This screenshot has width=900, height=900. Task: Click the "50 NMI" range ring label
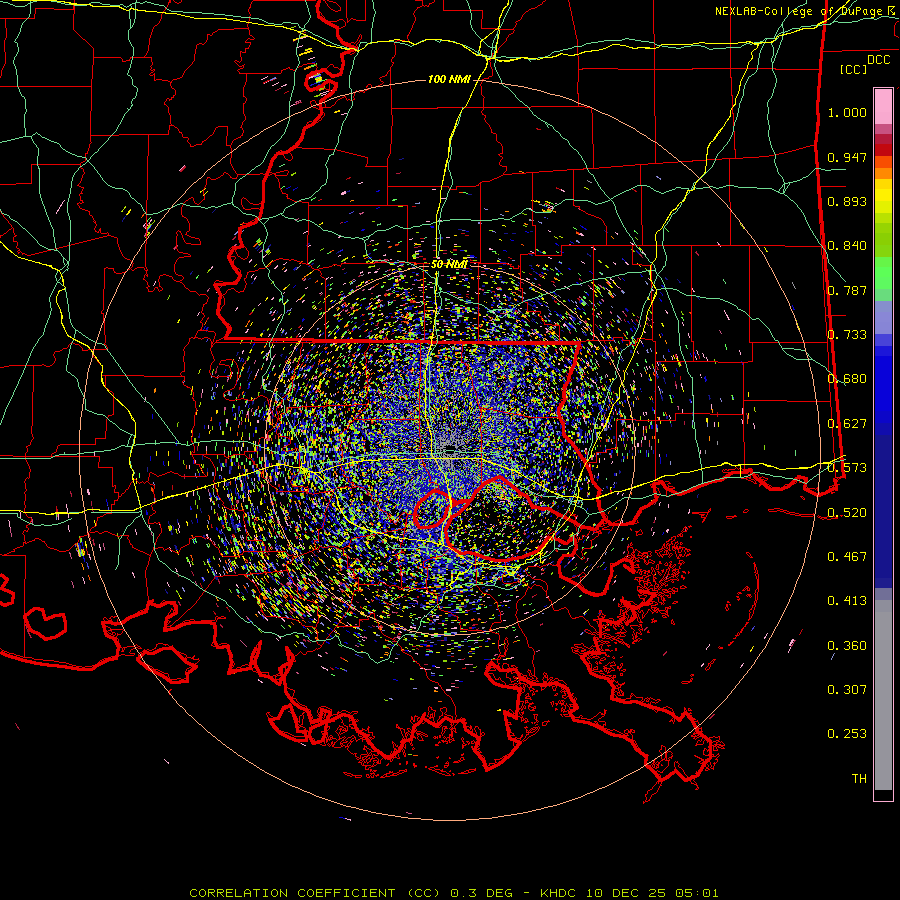[x=449, y=264]
